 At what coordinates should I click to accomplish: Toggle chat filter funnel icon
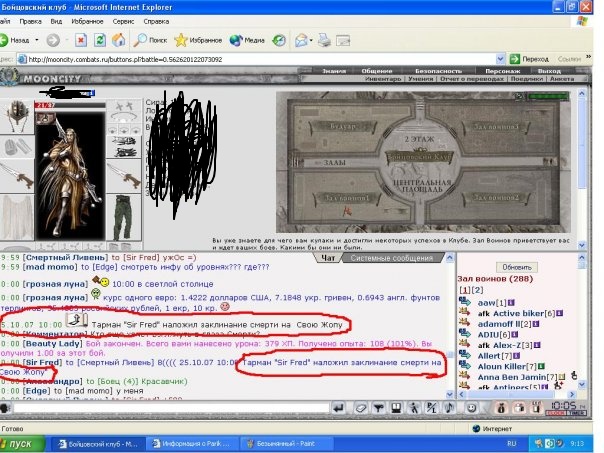[x=378, y=408]
